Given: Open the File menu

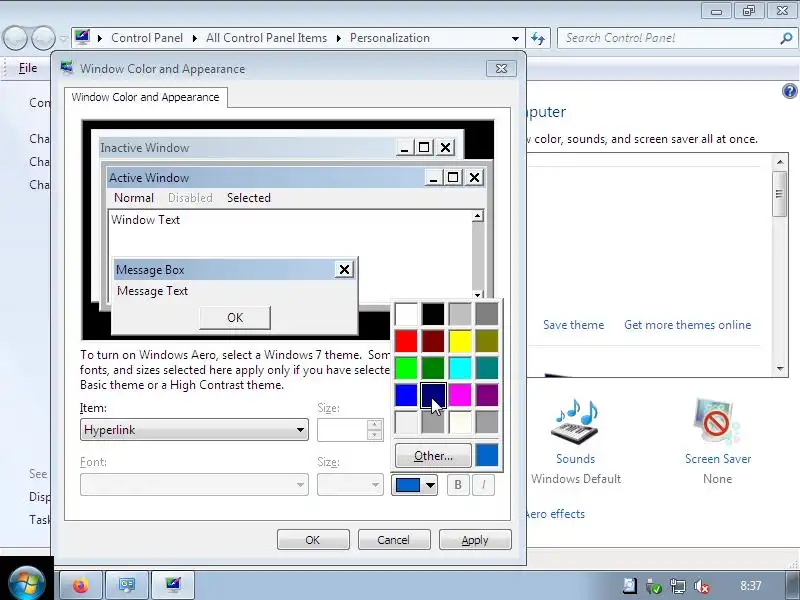Looking at the screenshot, I should (28, 68).
